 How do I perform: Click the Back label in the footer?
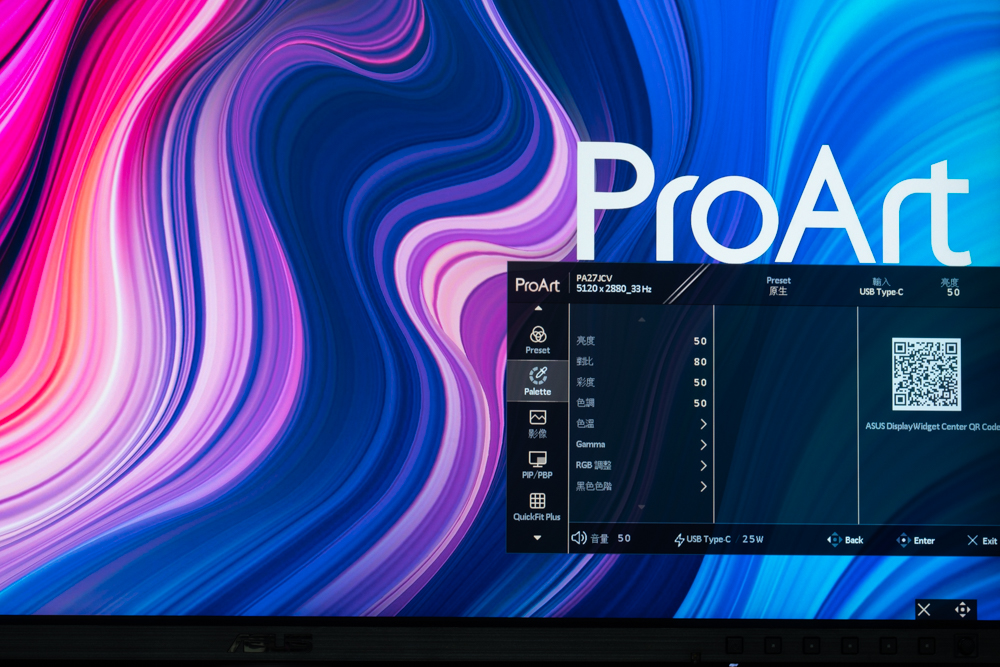click(x=854, y=540)
